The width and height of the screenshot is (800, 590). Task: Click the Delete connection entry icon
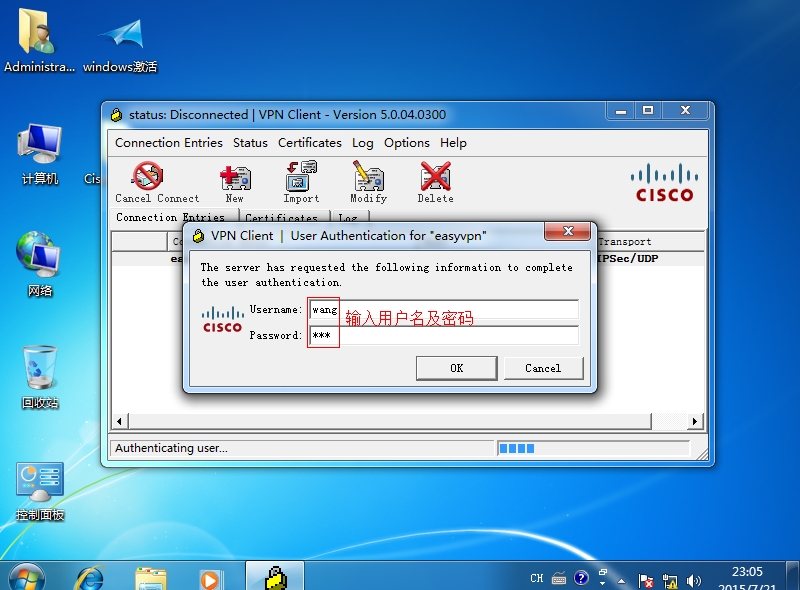(x=435, y=182)
